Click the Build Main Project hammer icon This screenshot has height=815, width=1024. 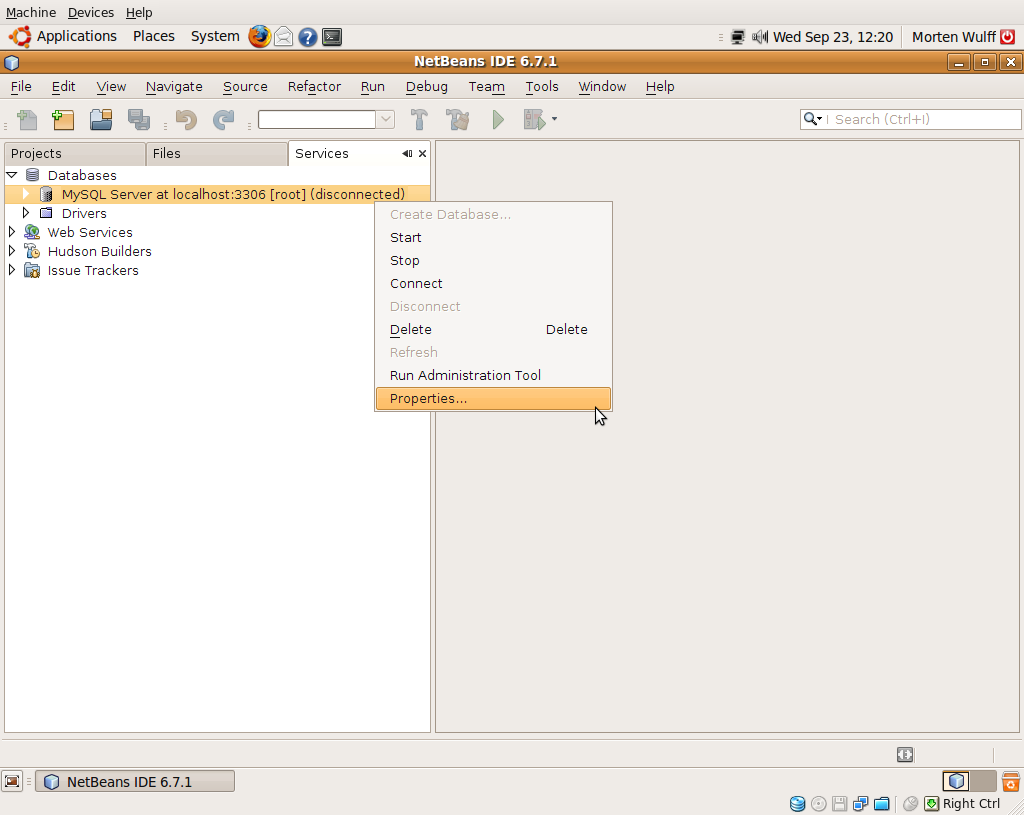(419, 120)
